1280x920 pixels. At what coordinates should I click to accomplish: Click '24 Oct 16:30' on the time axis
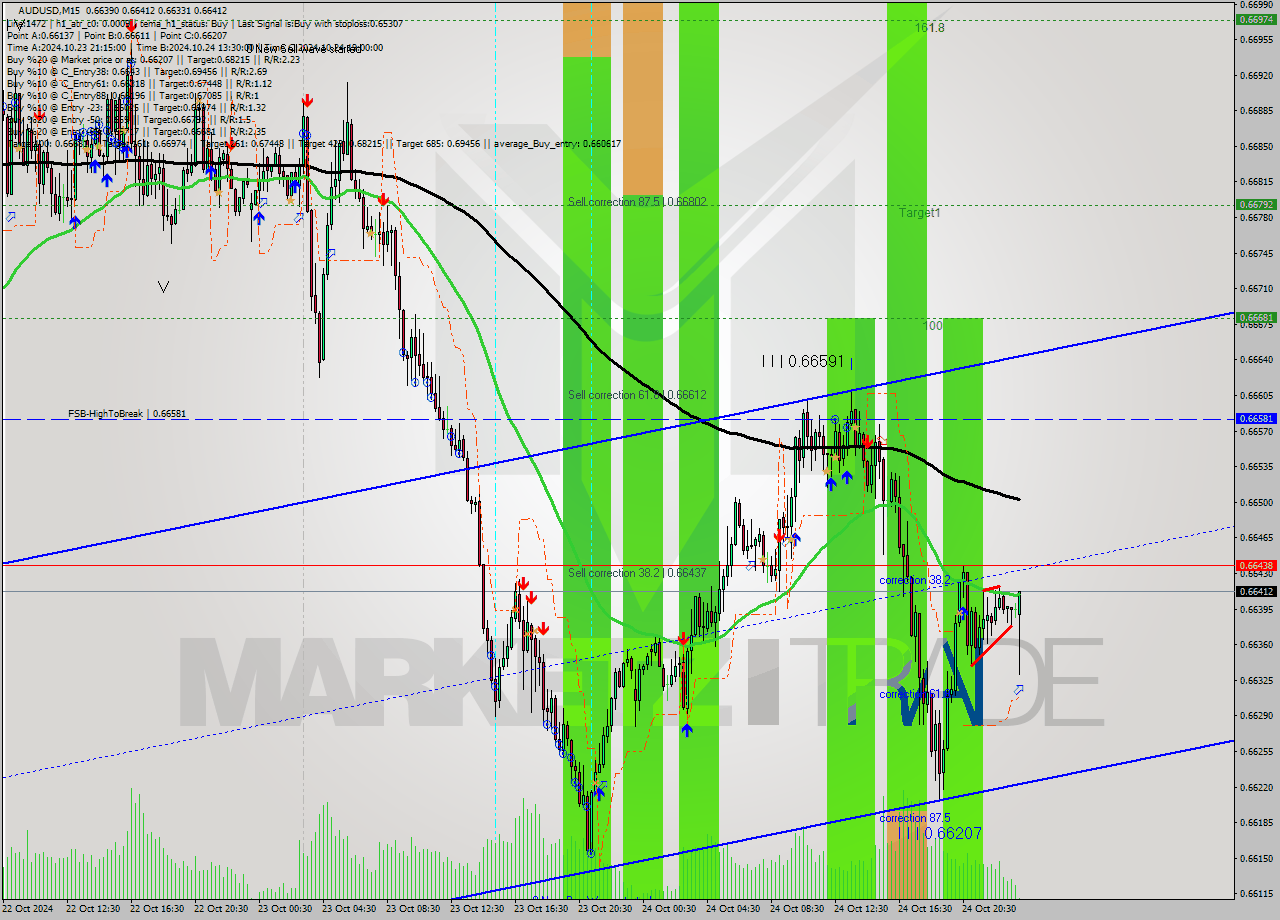tap(925, 909)
